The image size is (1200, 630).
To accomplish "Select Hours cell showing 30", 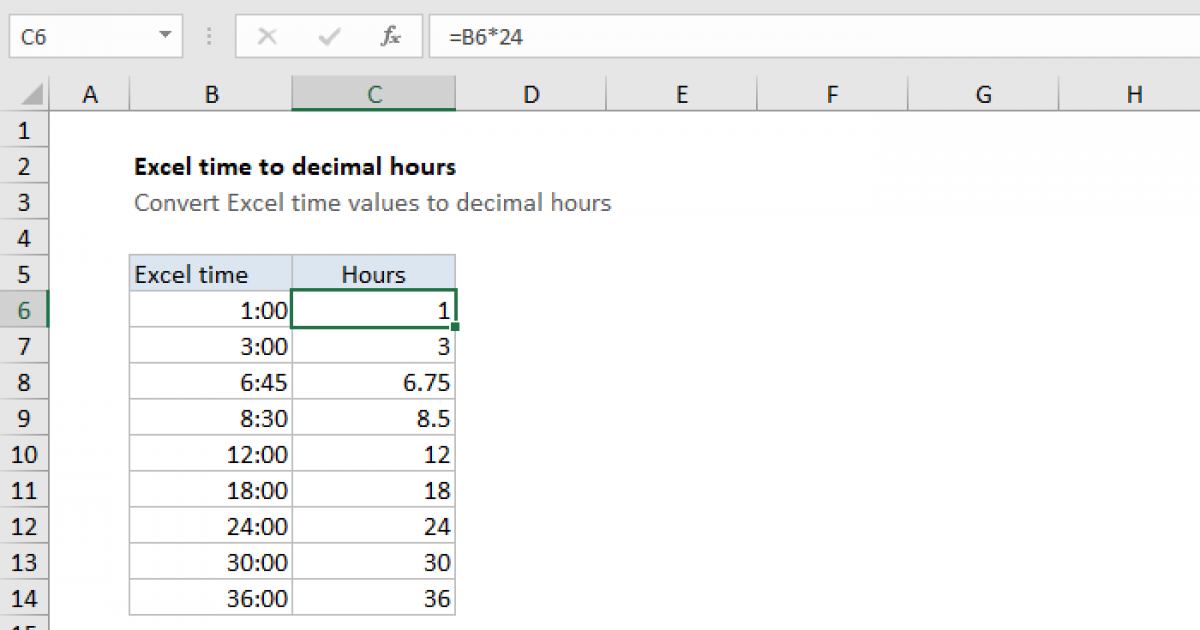I will click(x=374, y=562).
